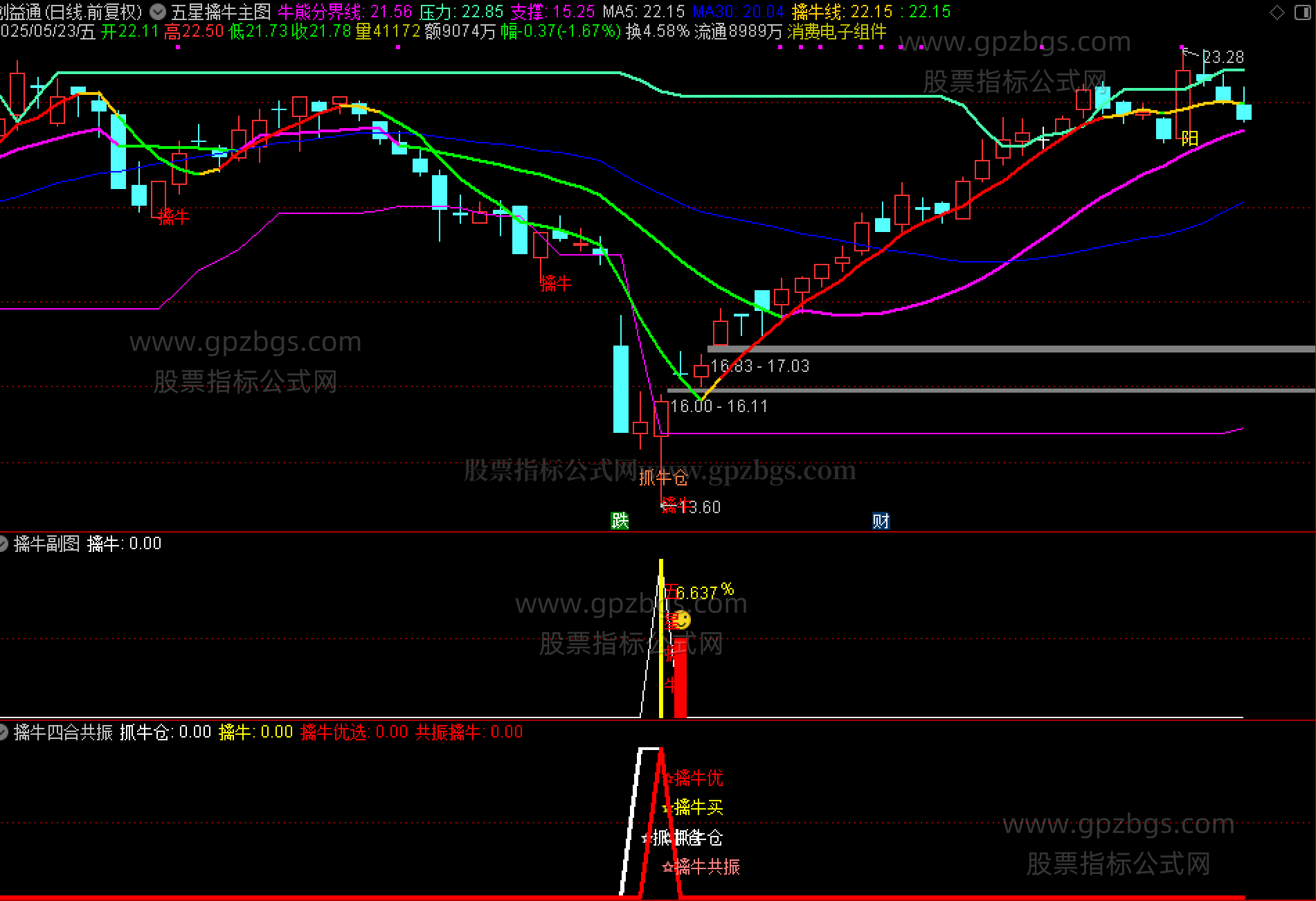Click the 16.00 - 16.11 range label

coord(719,406)
